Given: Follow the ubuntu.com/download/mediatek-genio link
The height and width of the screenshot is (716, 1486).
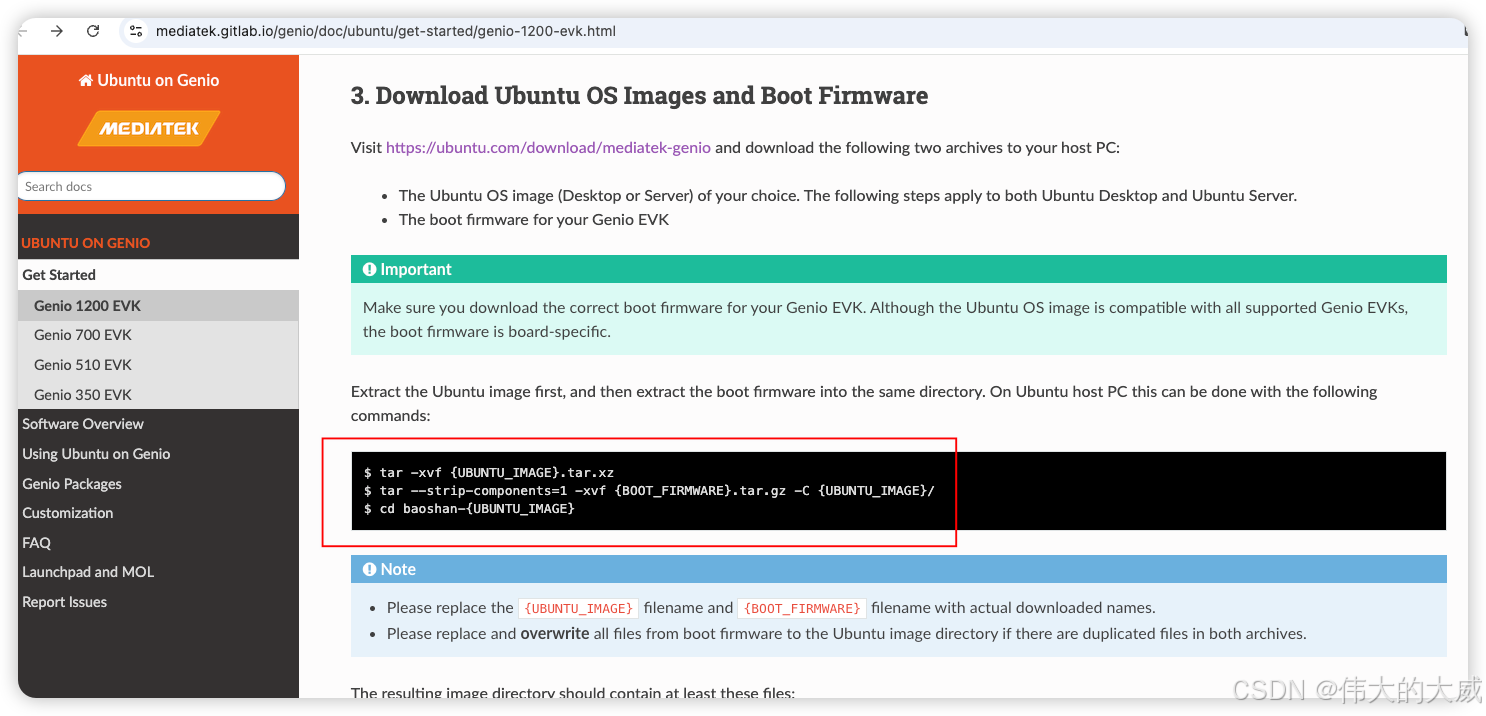Looking at the screenshot, I should click(x=548, y=147).
